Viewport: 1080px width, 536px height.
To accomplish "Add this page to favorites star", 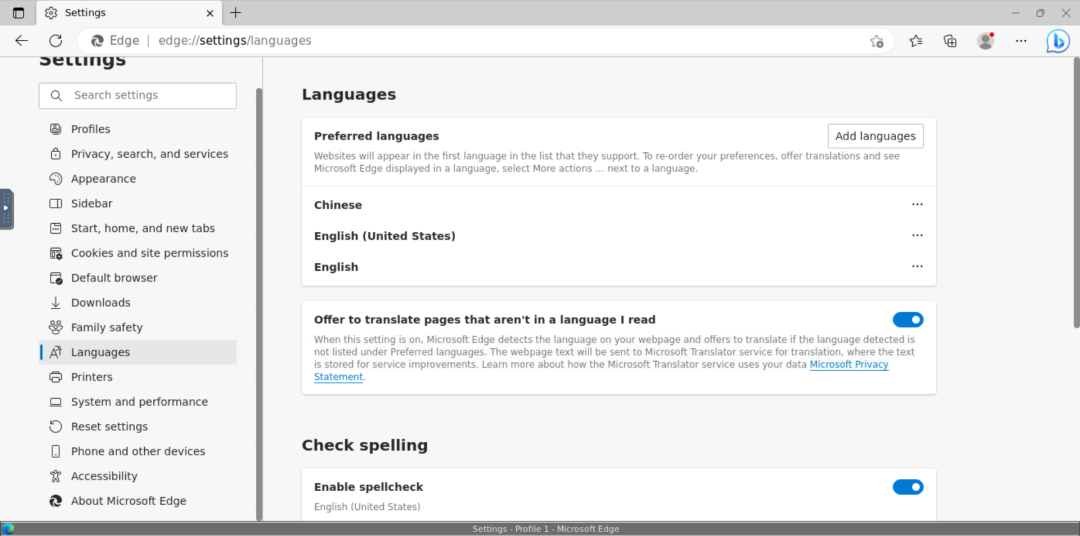I will [876, 41].
